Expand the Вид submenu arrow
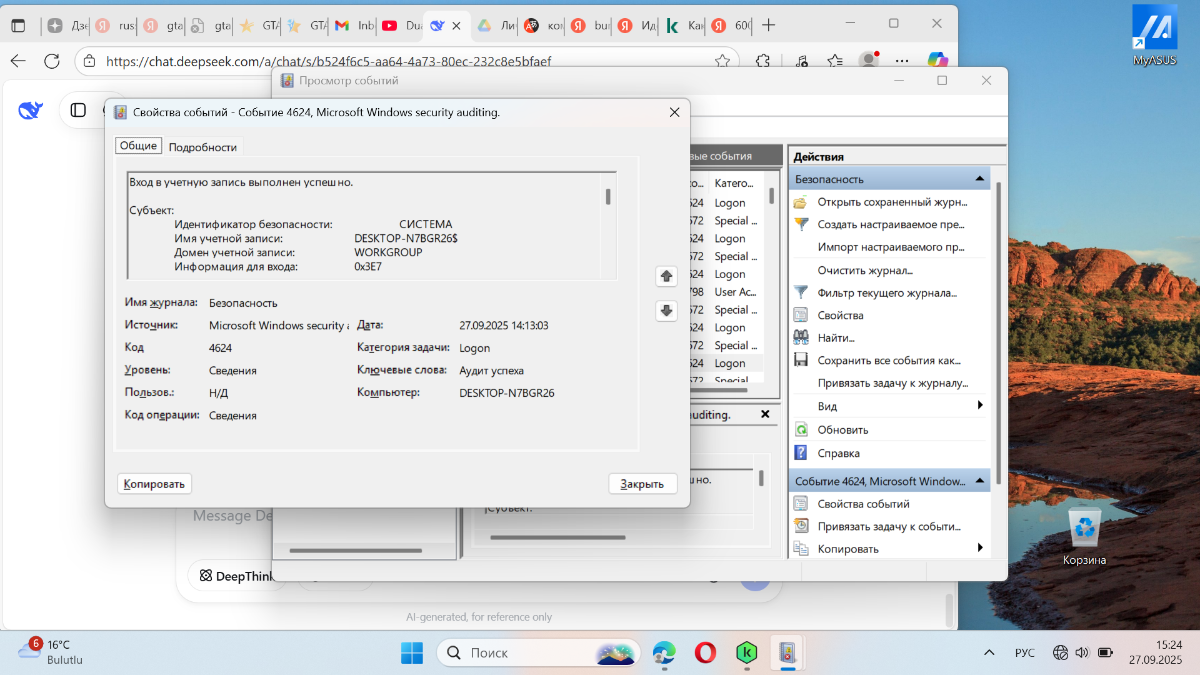Viewport: 1200px width, 675px height. tap(980, 406)
